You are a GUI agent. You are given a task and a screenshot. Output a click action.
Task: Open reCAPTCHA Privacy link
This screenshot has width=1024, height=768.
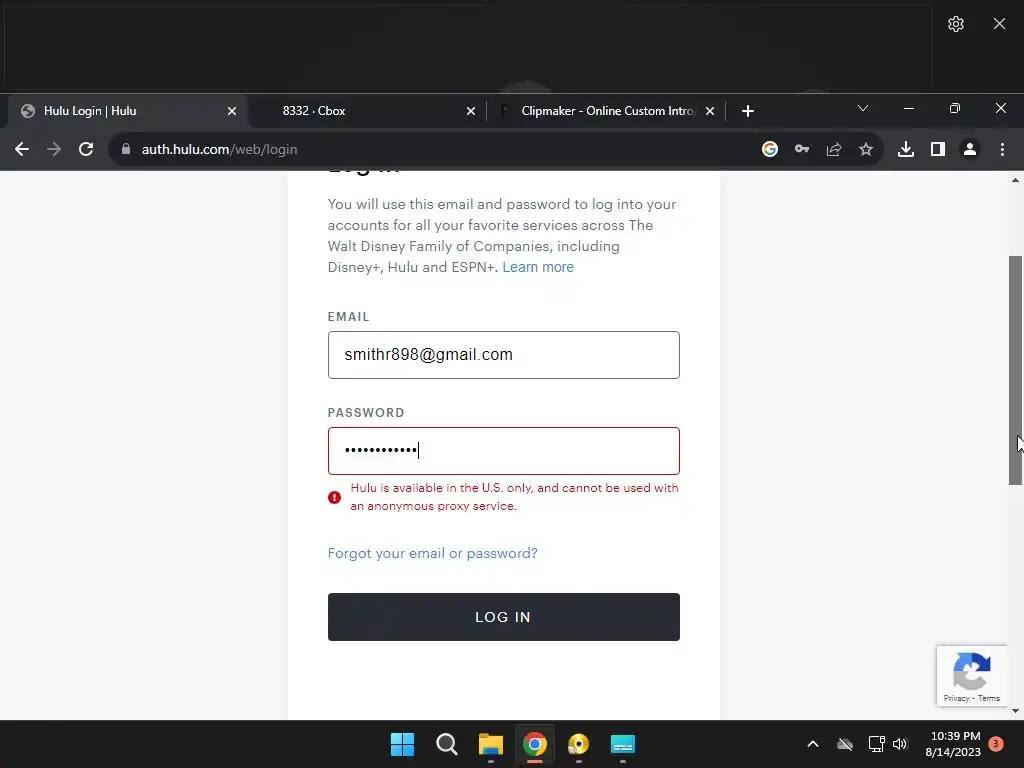956,698
